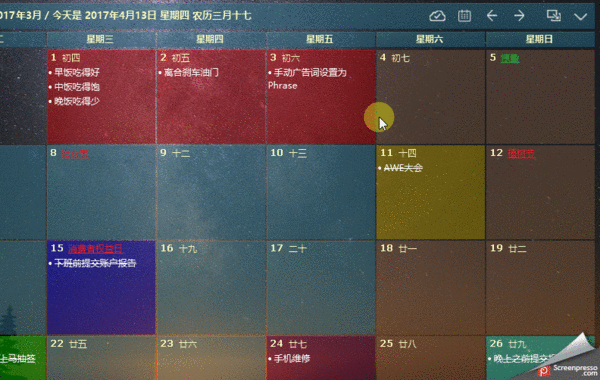Click the 消费者权益日 link on day 15
This screenshot has height=380, width=600.
tap(95, 249)
